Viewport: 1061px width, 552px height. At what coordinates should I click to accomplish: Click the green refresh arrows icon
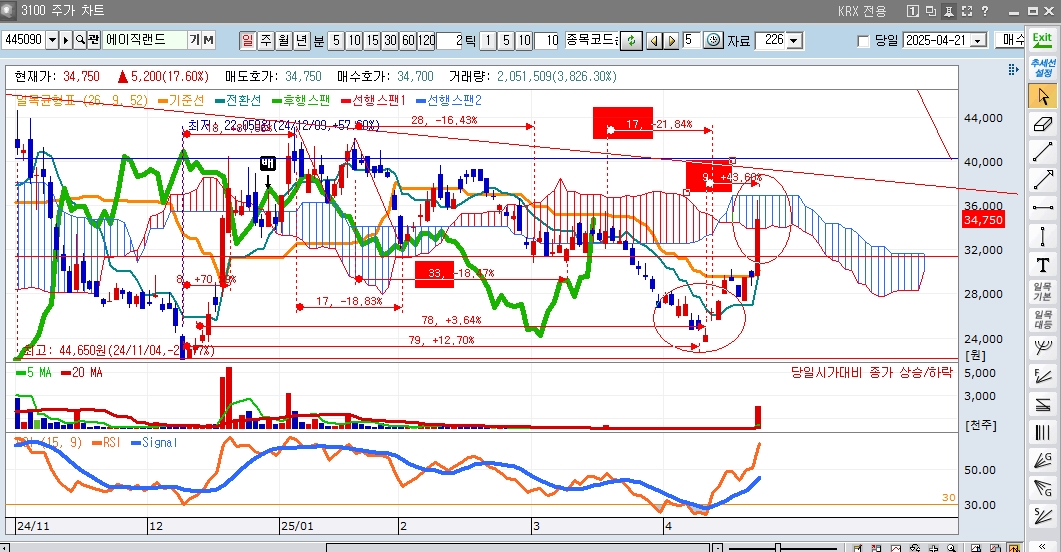click(x=631, y=40)
